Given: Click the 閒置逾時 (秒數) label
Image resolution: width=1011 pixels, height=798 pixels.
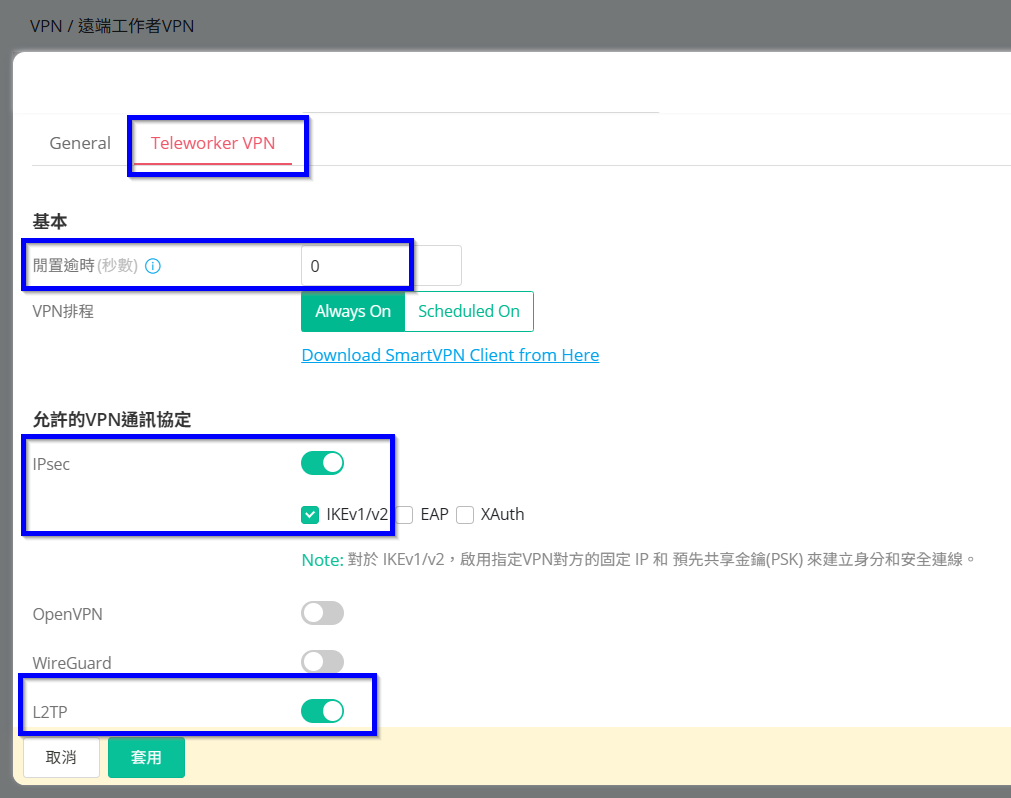Looking at the screenshot, I should [85, 266].
